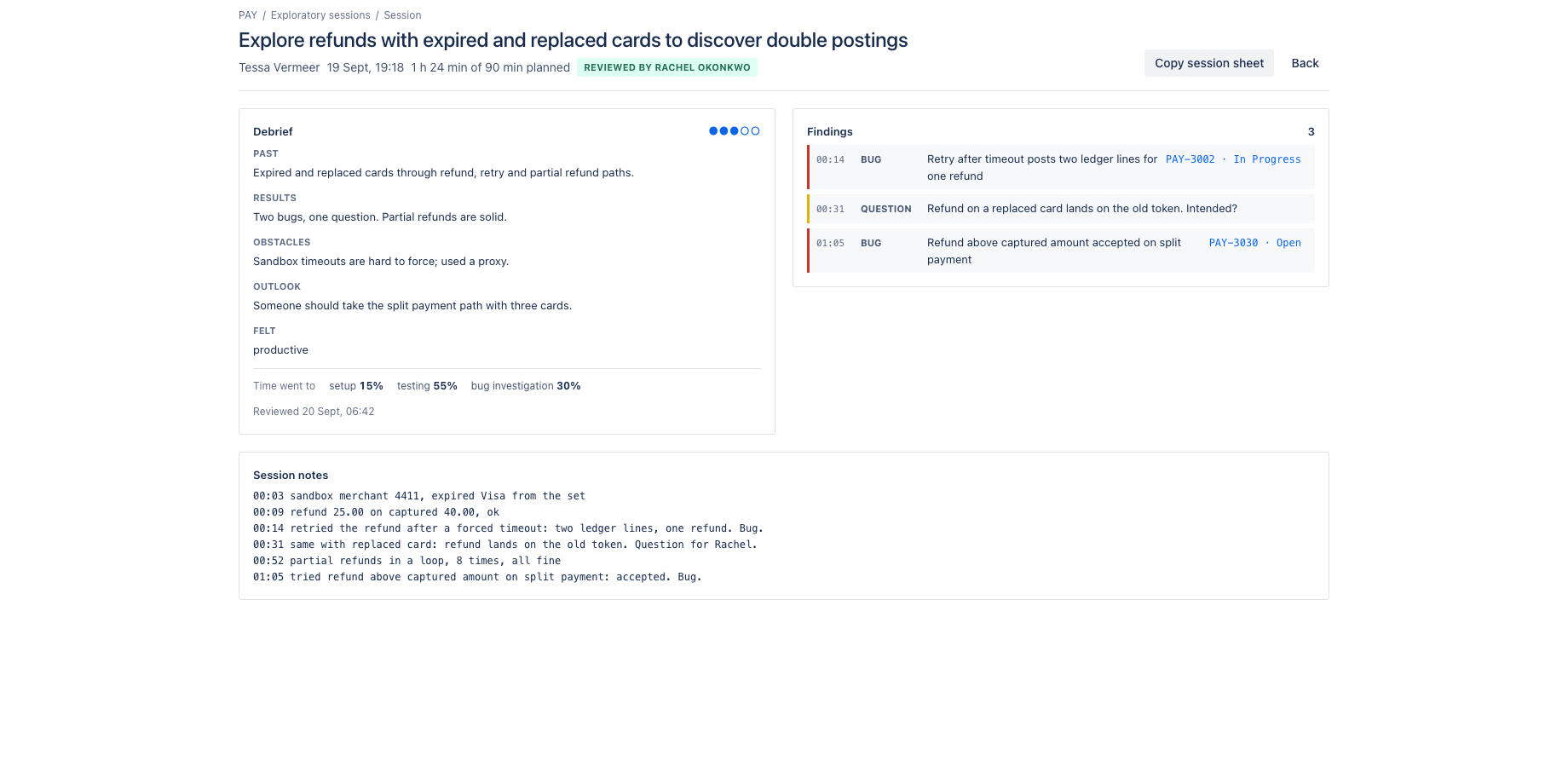Screen dimensions: 1568x767
Task: Click the author name Tessa Vermeer
Action: point(280,67)
